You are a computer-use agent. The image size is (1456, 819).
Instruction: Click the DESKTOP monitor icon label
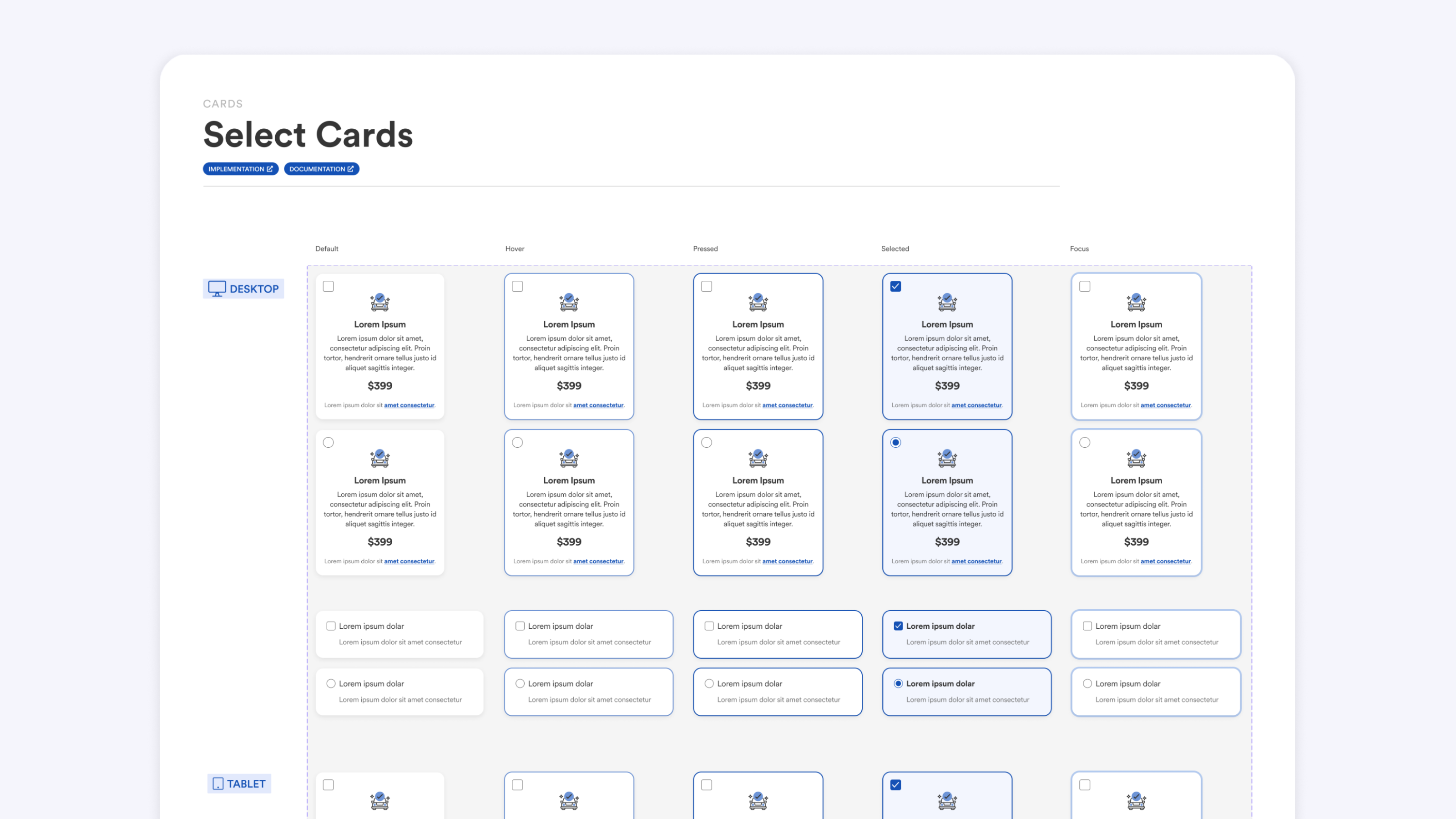coord(243,289)
